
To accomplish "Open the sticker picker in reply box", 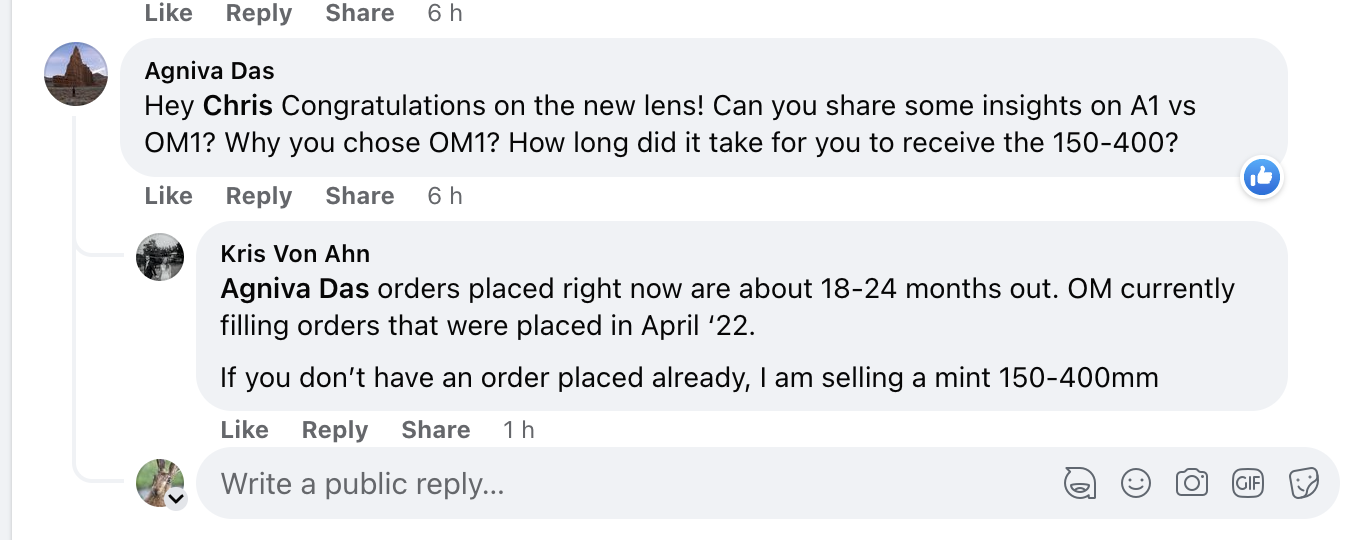I will coord(1304,484).
